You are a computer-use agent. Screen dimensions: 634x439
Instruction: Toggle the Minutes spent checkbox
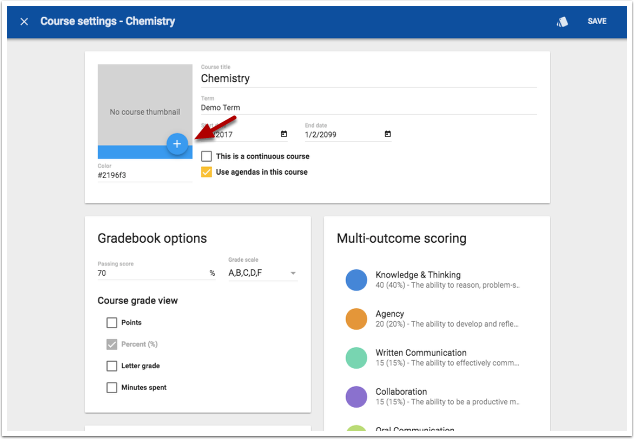pos(112,387)
